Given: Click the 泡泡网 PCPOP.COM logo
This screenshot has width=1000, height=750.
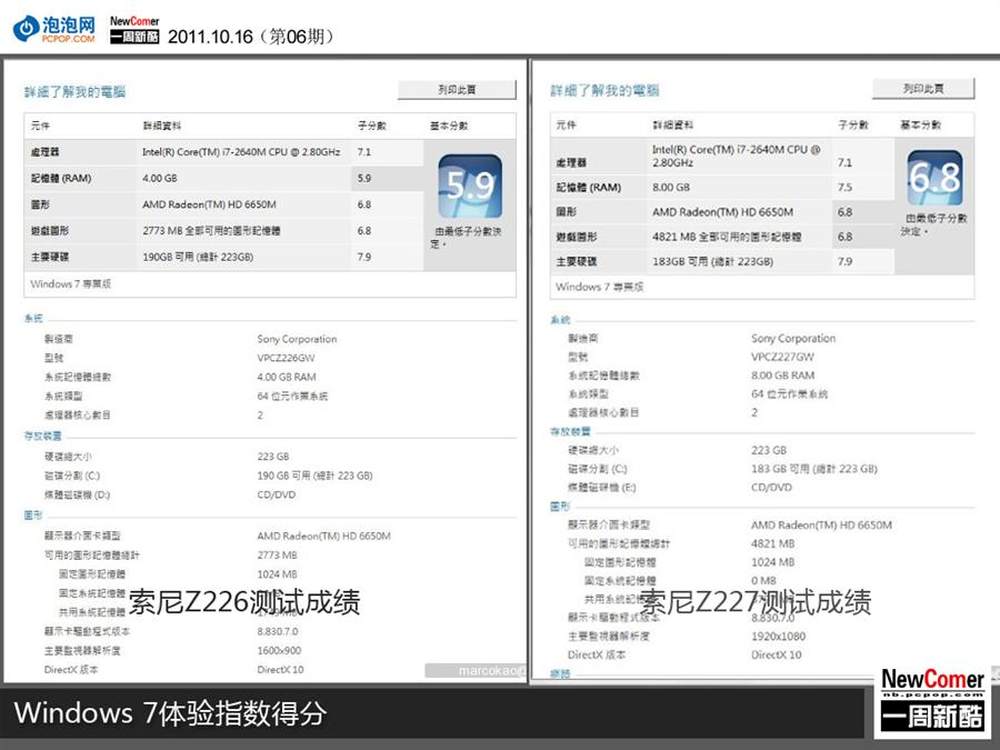Looking at the screenshot, I should point(54,29).
